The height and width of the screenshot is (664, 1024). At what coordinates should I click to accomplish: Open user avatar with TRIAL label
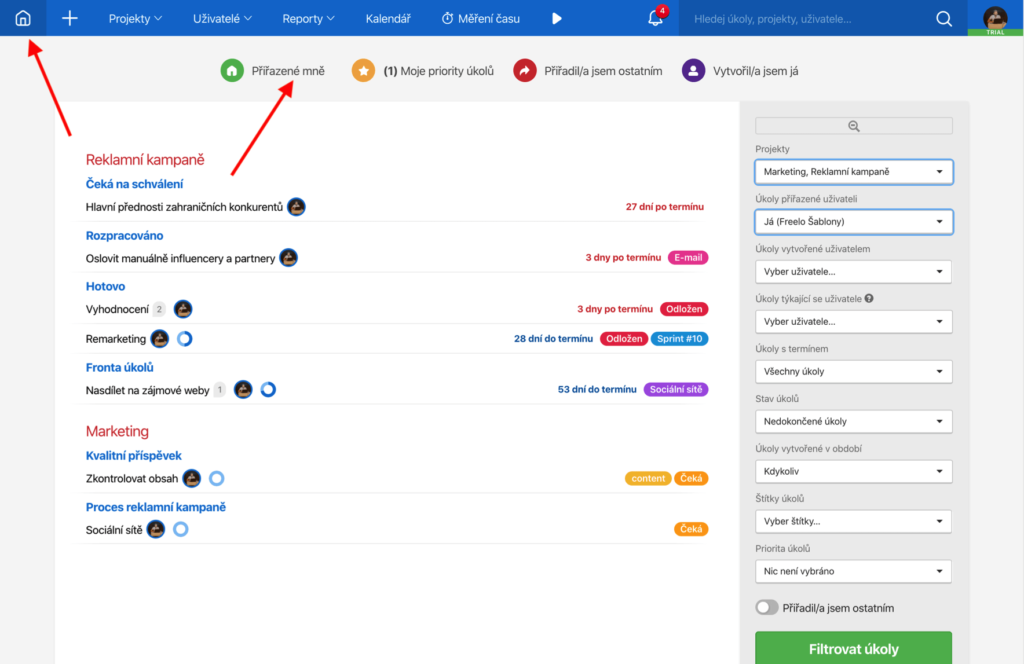tap(995, 18)
